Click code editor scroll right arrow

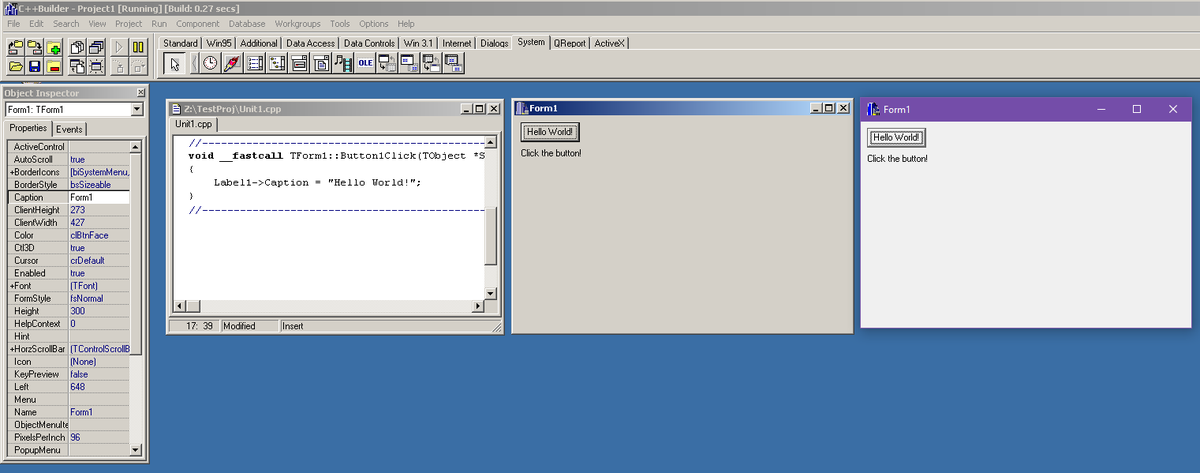click(476, 304)
